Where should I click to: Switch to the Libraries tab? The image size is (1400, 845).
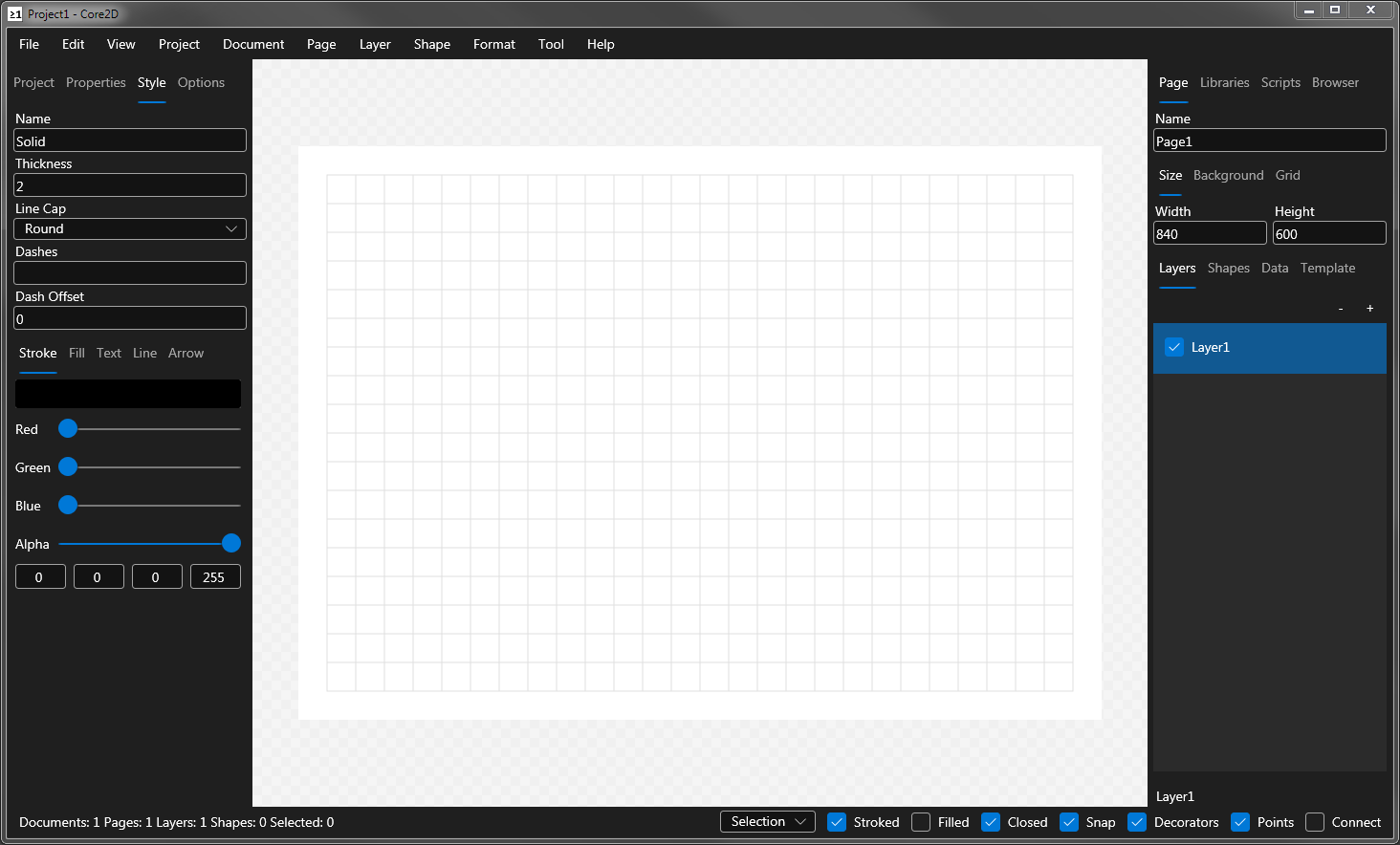[1224, 82]
